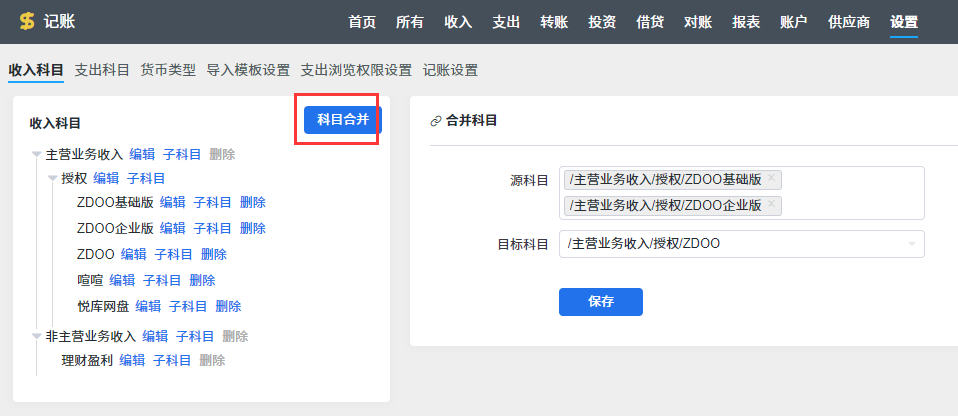Open 供应商 in top navigation
The width and height of the screenshot is (958, 416).
848,22
